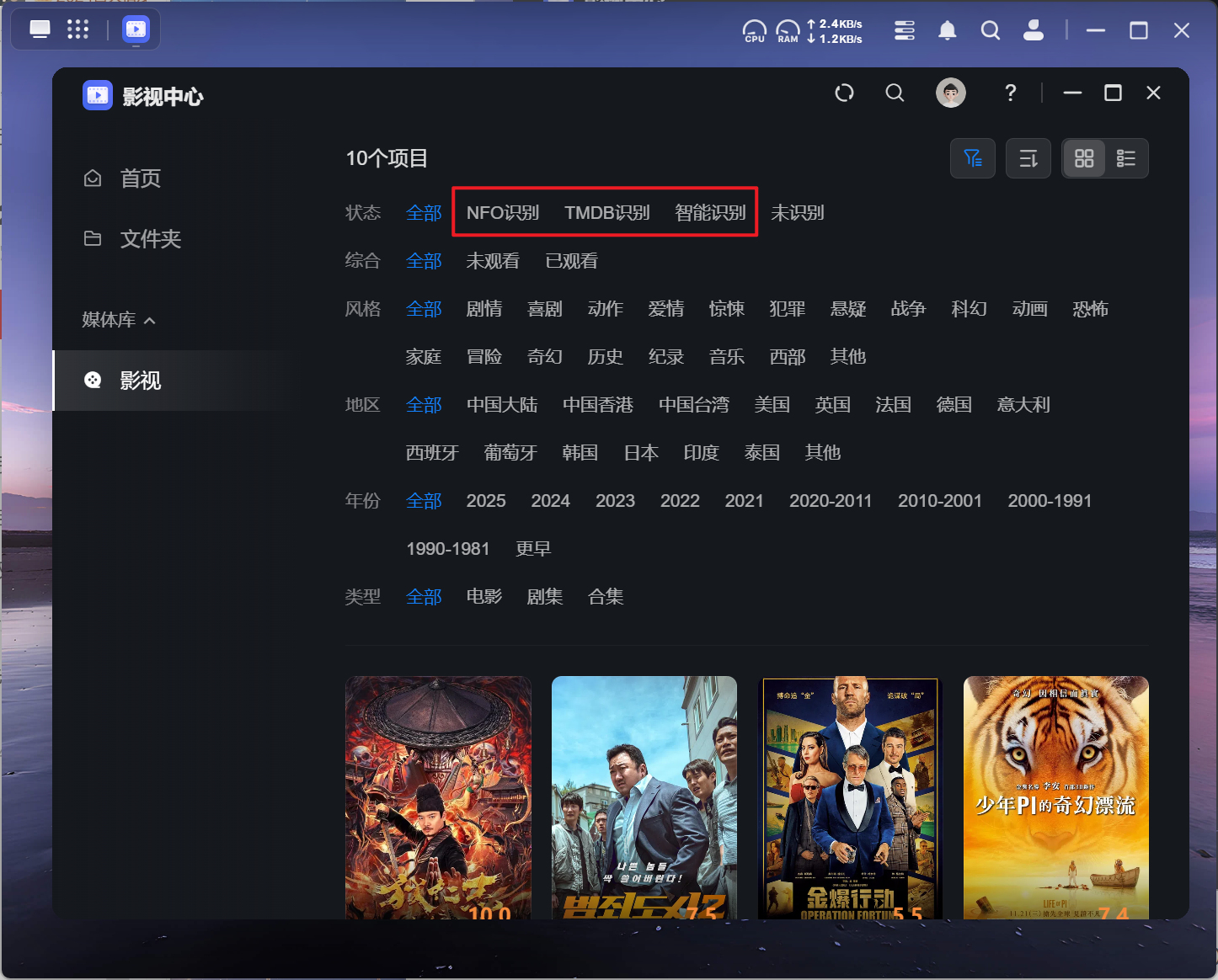This screenshot has width=1218, height=980.
Task: Select 全部 in the 类型 row
Action: (x=424, y=597)
